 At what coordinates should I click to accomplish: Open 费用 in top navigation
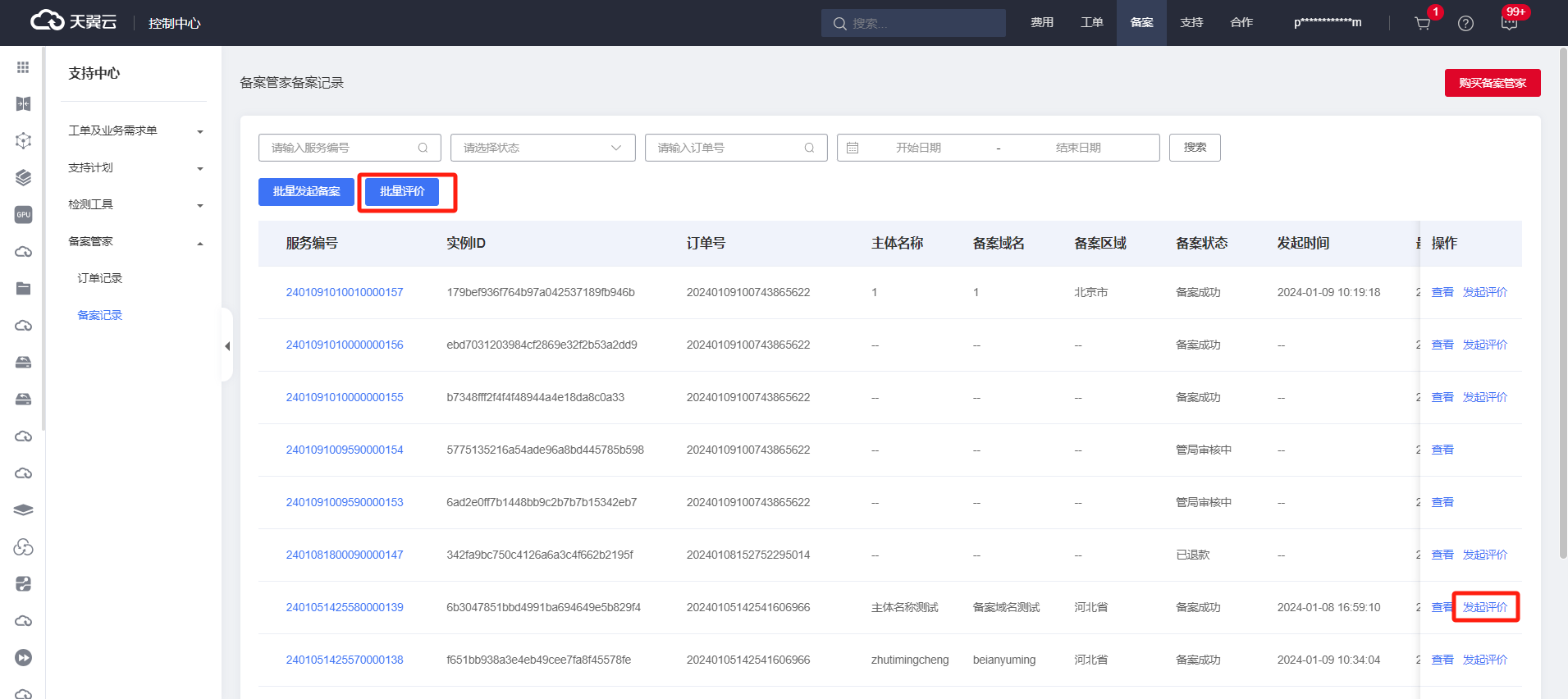pos(1042,22)
